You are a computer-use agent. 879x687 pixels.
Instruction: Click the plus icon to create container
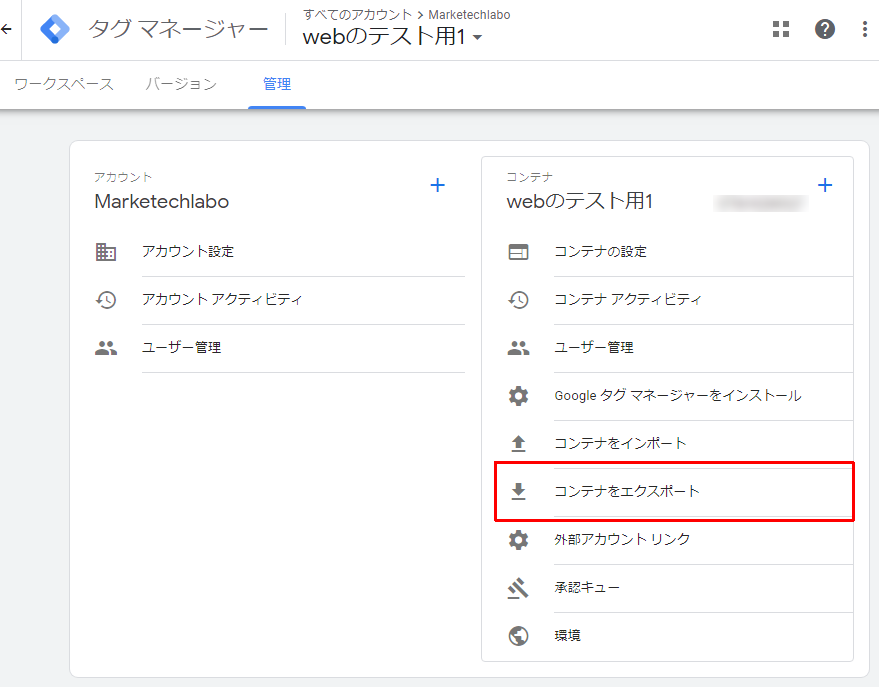(x=825, y=185)
